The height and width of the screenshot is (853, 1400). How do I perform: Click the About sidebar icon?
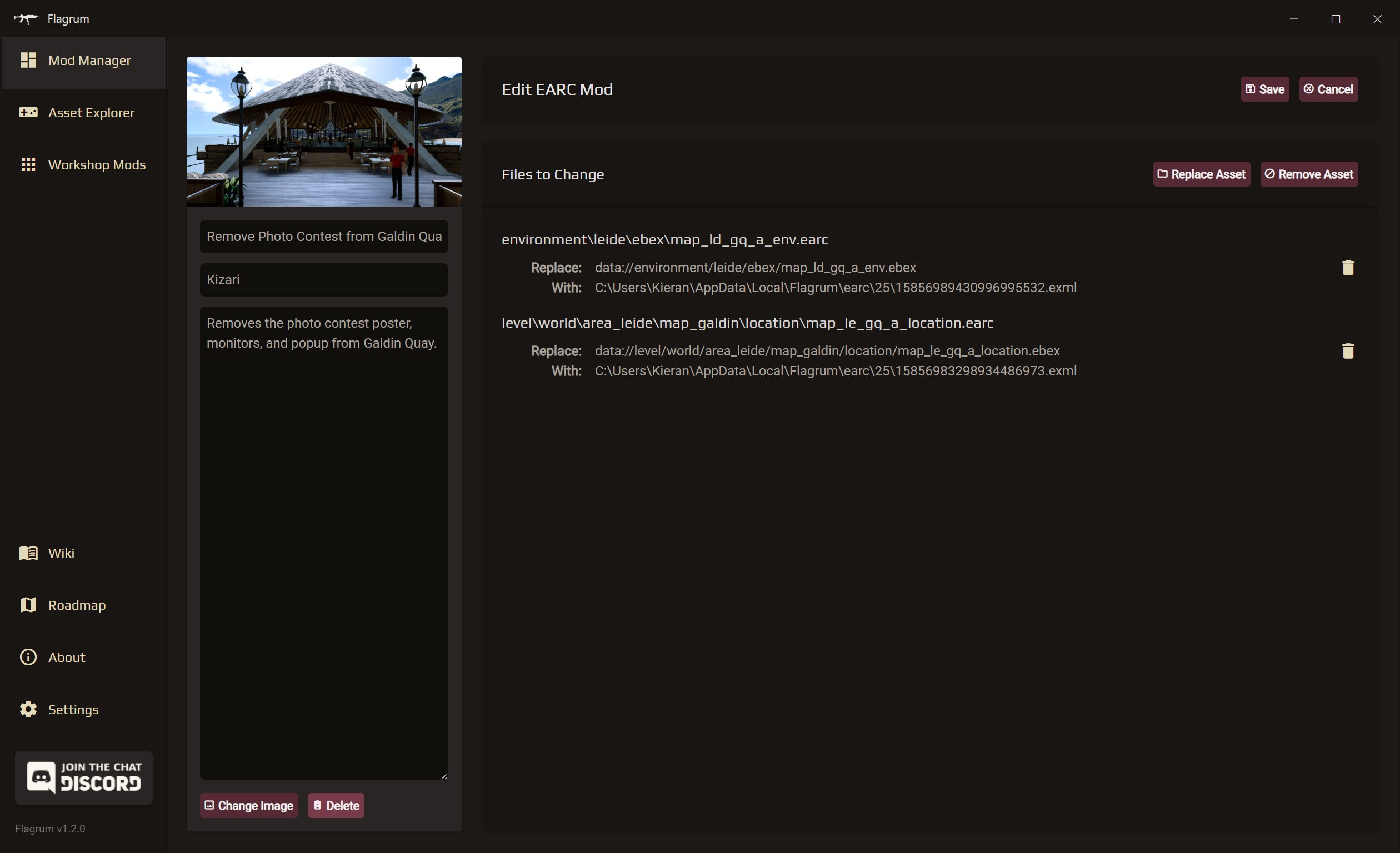click(x=28, y=657)
